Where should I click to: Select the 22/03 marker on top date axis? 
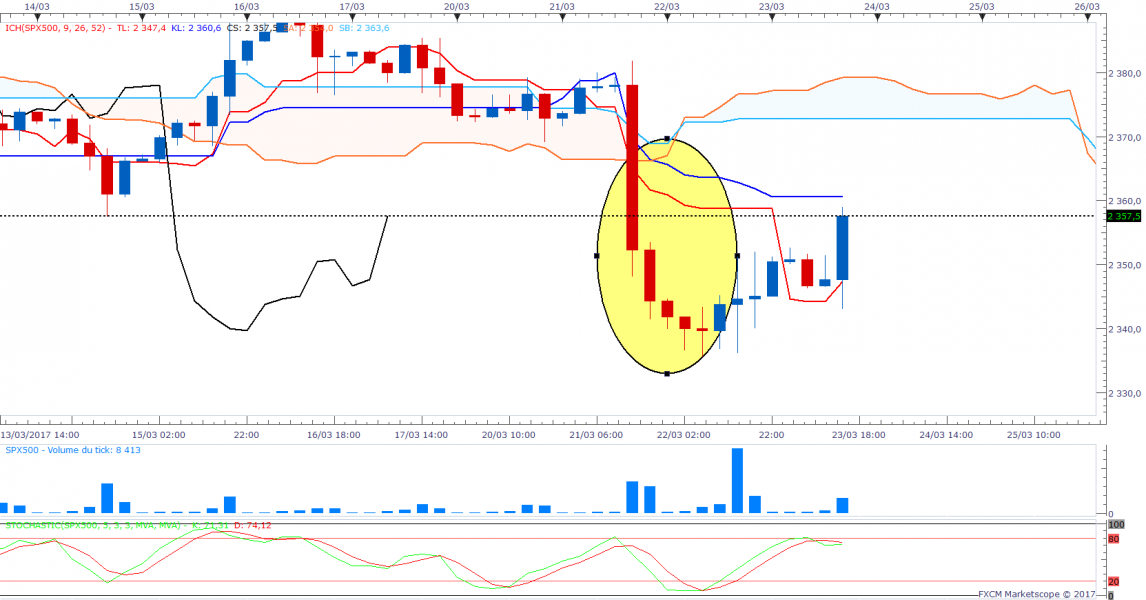tap(667, 6)
